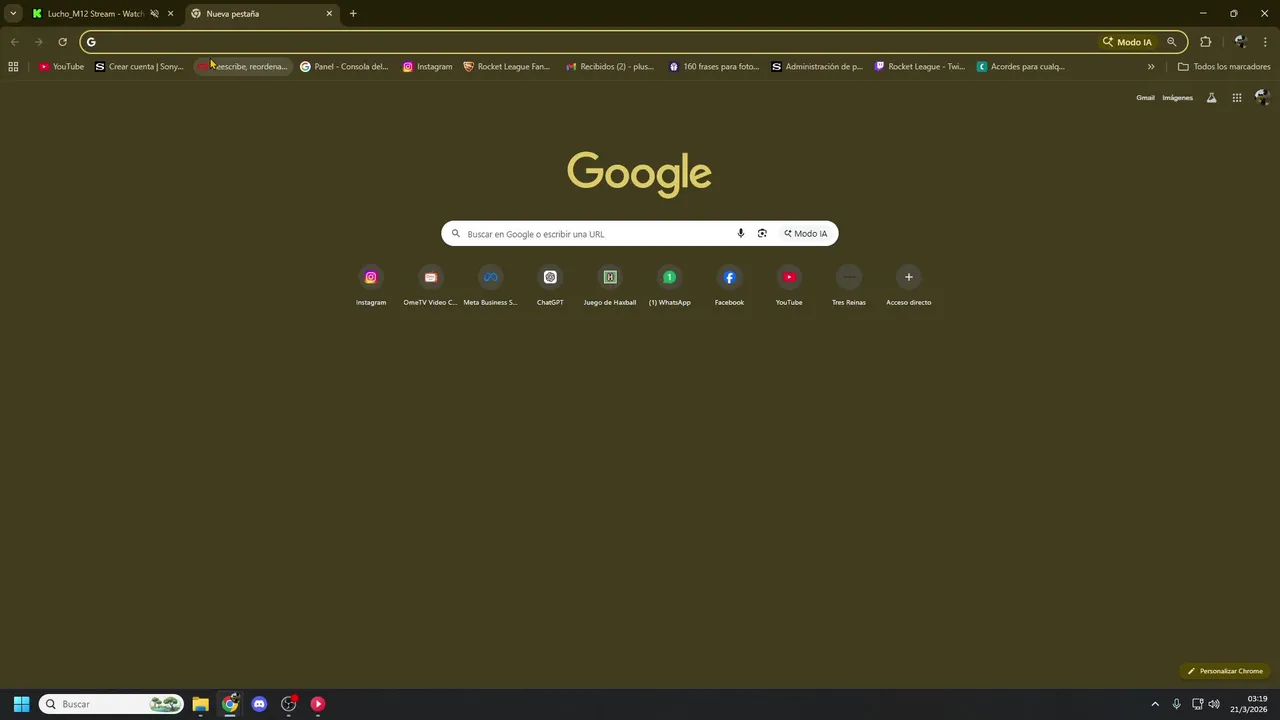The image size is (1280, 720).
Task: Reload the current page
Action: pyautogui.click(x=62, y=42)
